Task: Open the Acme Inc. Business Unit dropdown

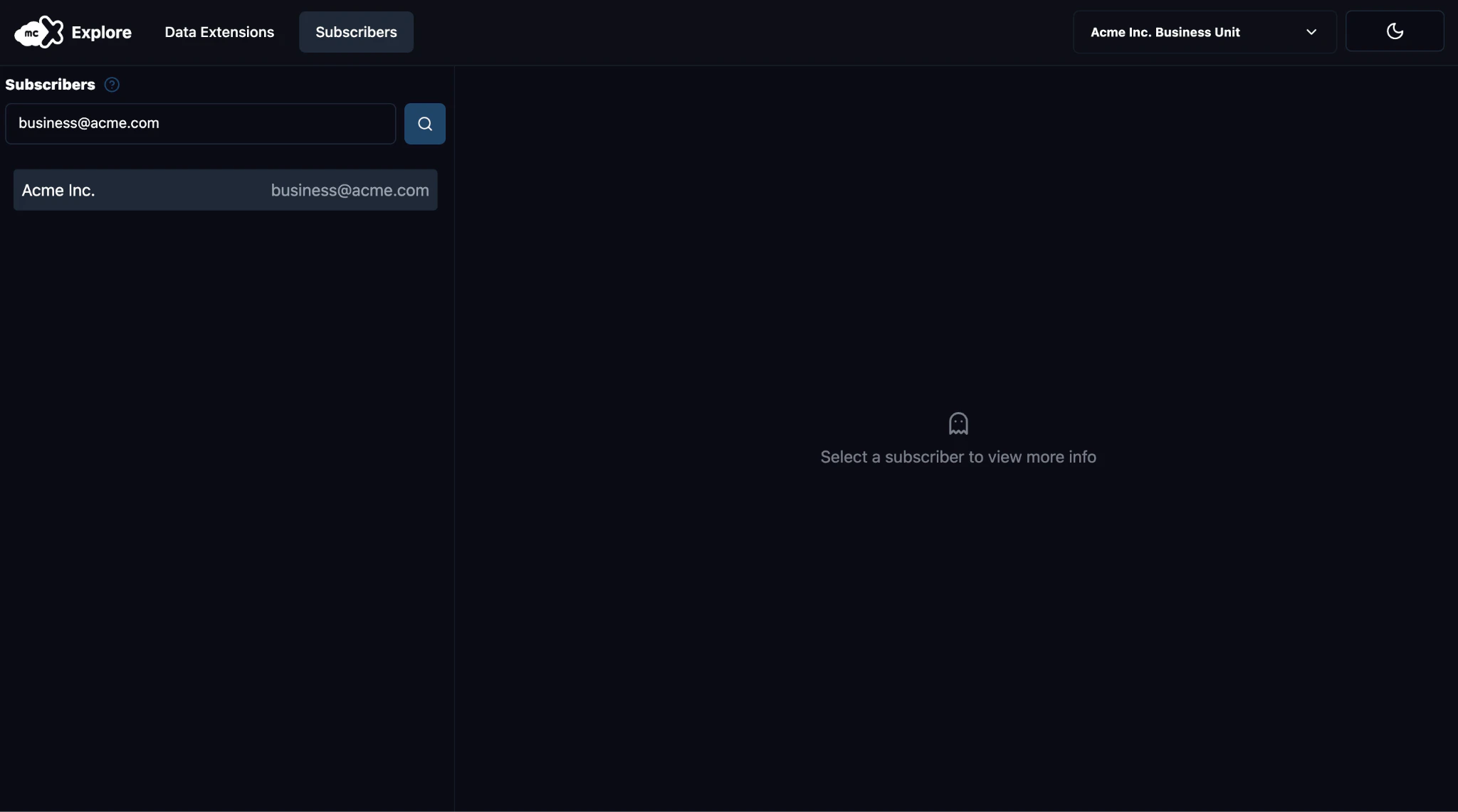Action: tap(1205, 32)
